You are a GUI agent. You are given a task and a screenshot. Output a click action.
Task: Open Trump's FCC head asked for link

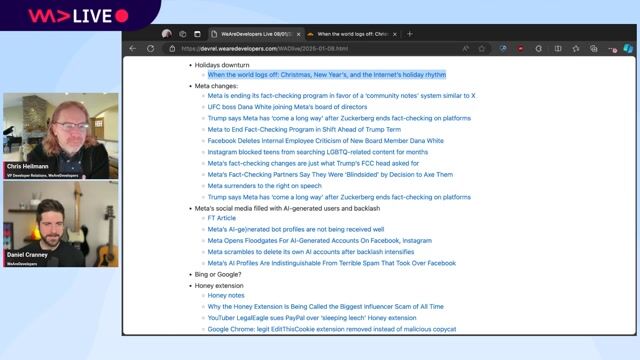[x=313, y=163]
